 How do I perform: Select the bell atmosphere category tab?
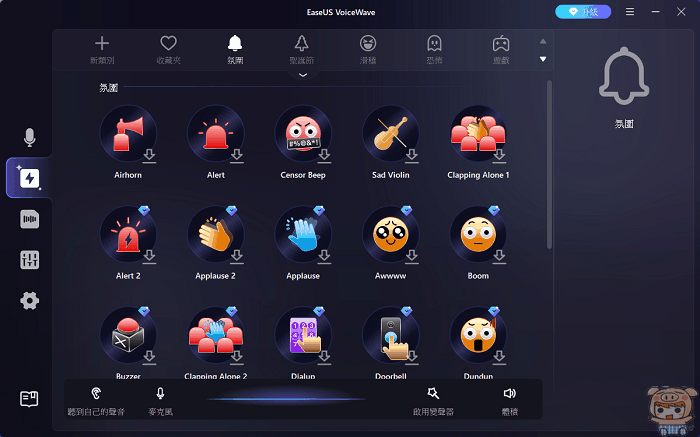pos(235,50)
